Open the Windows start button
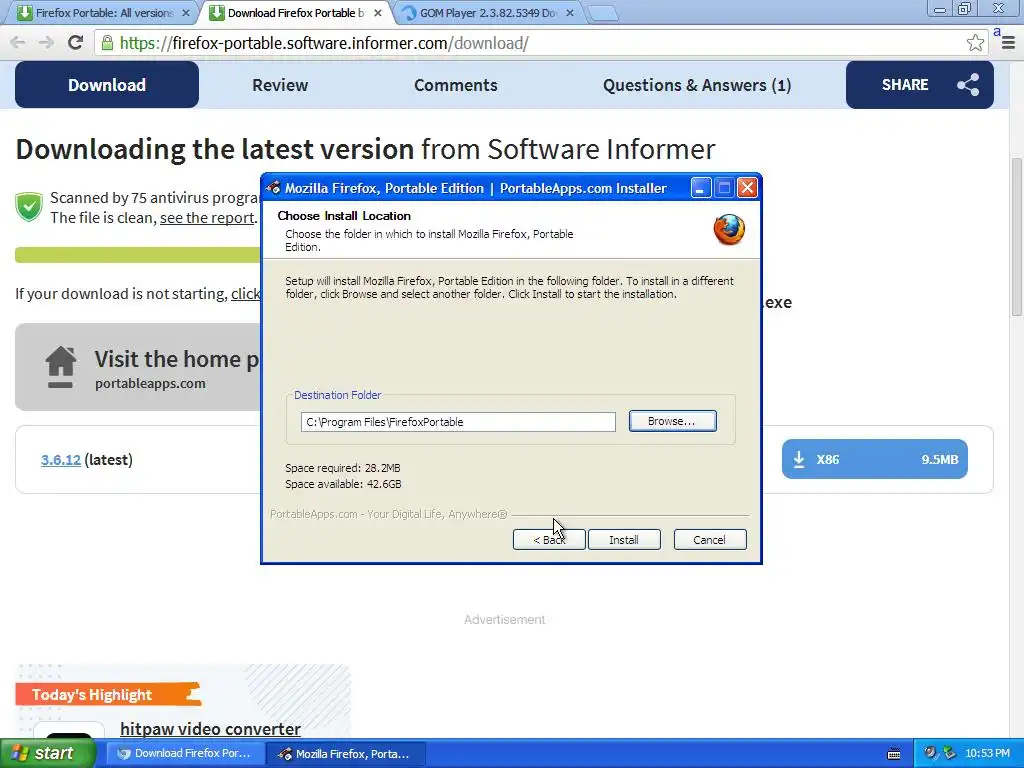1024x768 pixels. (48, 754)
